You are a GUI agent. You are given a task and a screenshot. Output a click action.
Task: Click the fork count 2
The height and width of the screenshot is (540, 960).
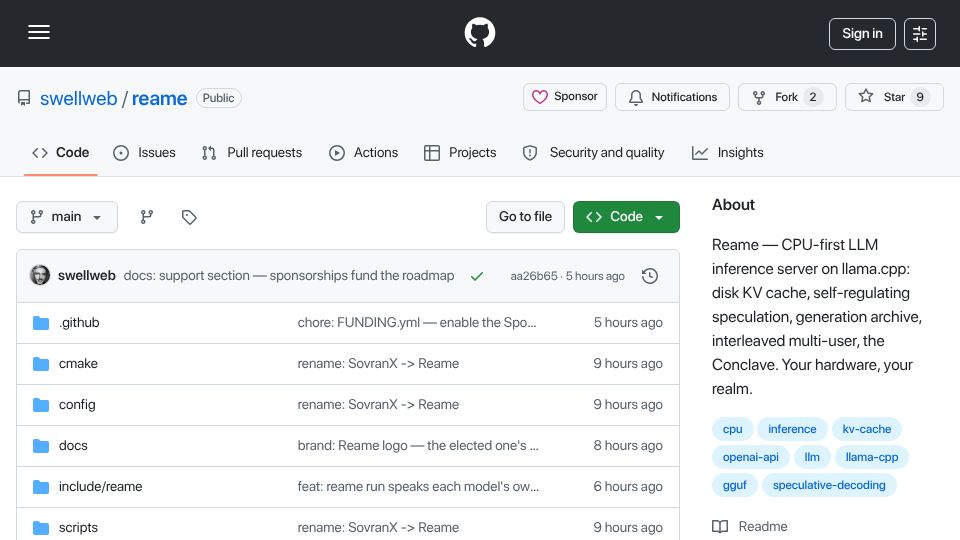coord(813,97)
